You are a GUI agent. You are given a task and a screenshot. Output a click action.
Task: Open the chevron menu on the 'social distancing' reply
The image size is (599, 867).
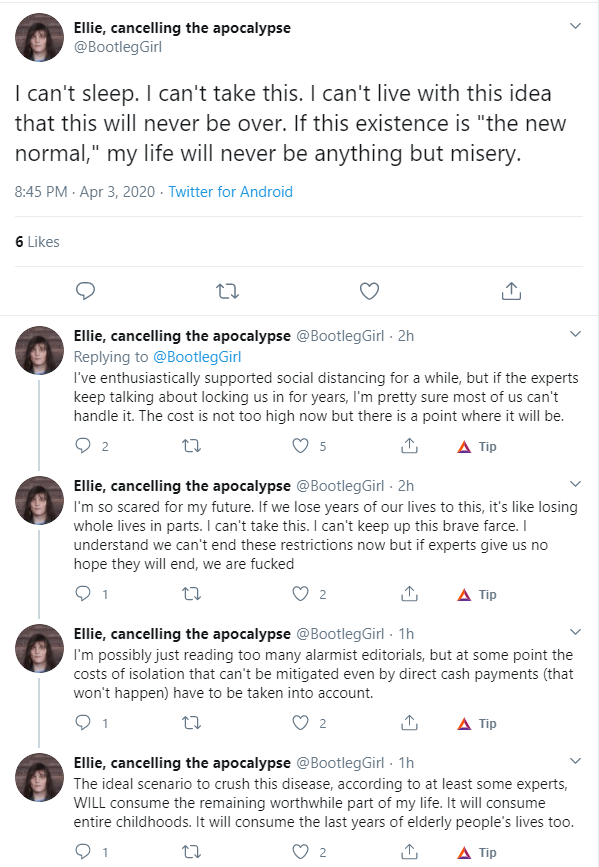(576, 334)
